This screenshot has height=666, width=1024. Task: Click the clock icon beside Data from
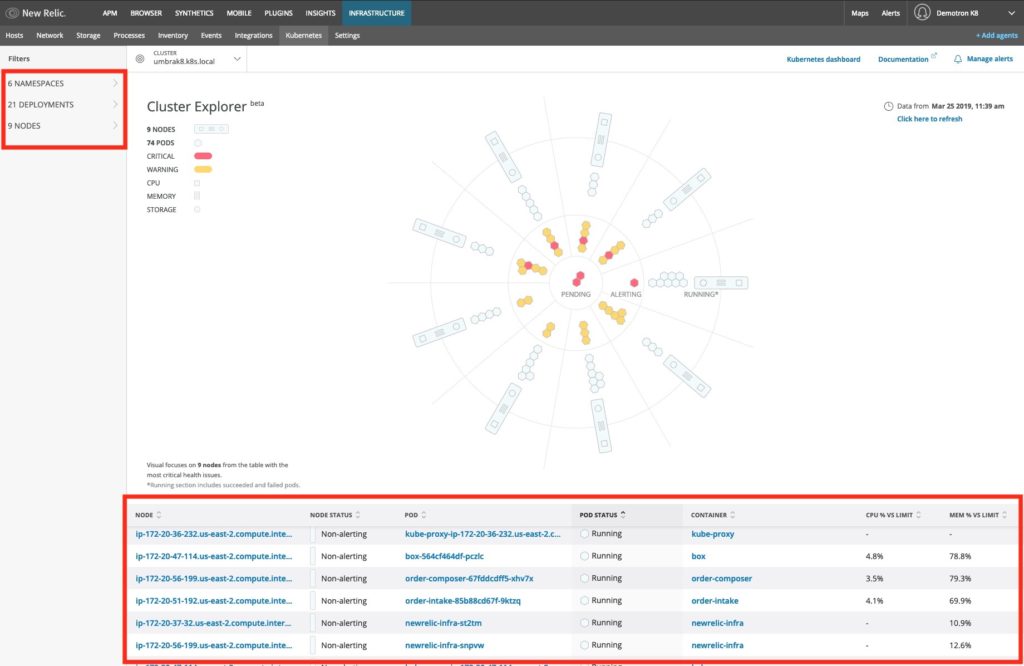point(888,106)
